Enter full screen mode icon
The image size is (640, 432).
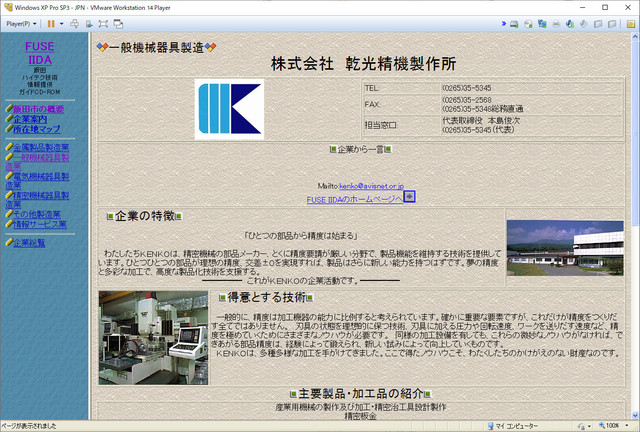103,24
